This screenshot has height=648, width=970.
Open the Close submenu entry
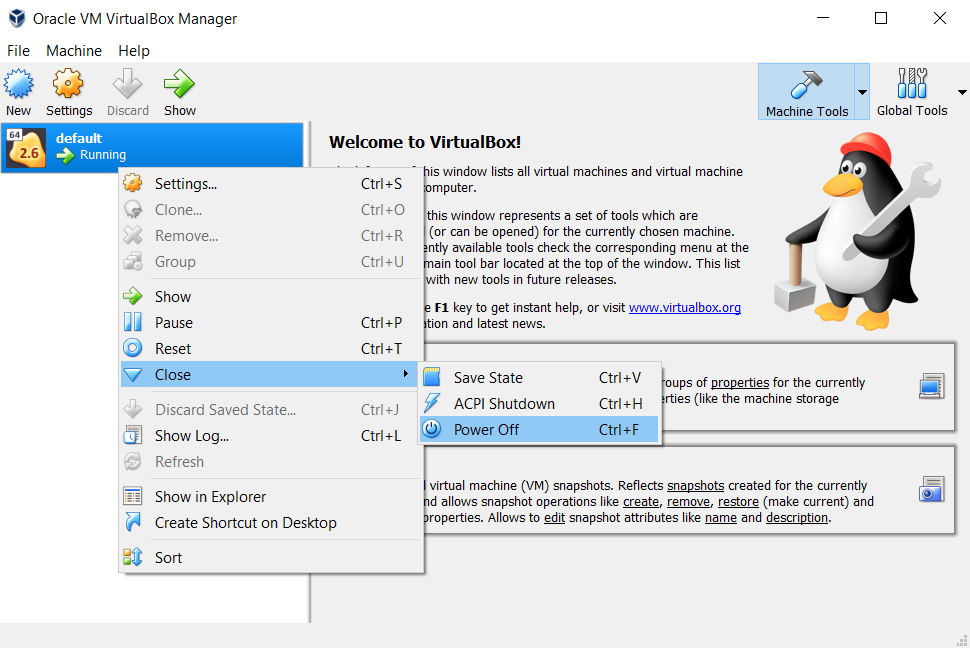click(270, 374)
